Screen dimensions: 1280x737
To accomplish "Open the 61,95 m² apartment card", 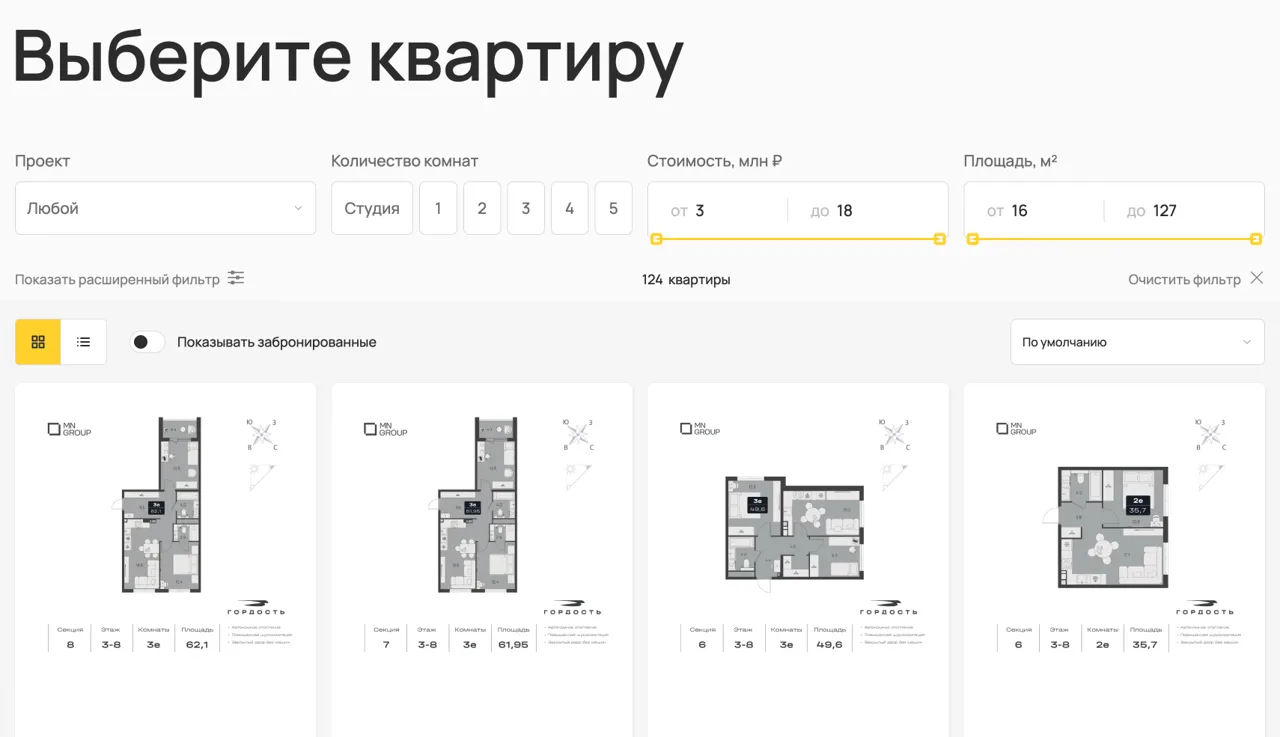I will [482, 560].
